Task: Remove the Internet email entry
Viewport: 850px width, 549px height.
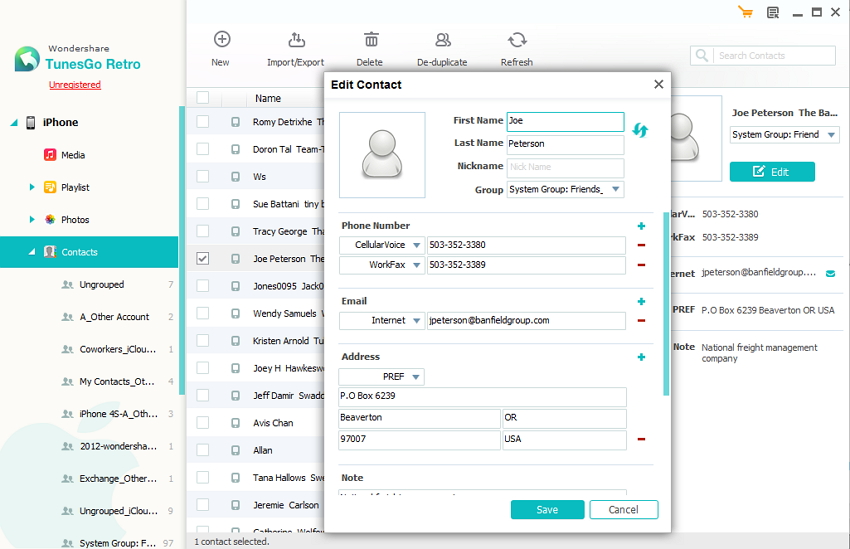Action: [x=641, y=321]
